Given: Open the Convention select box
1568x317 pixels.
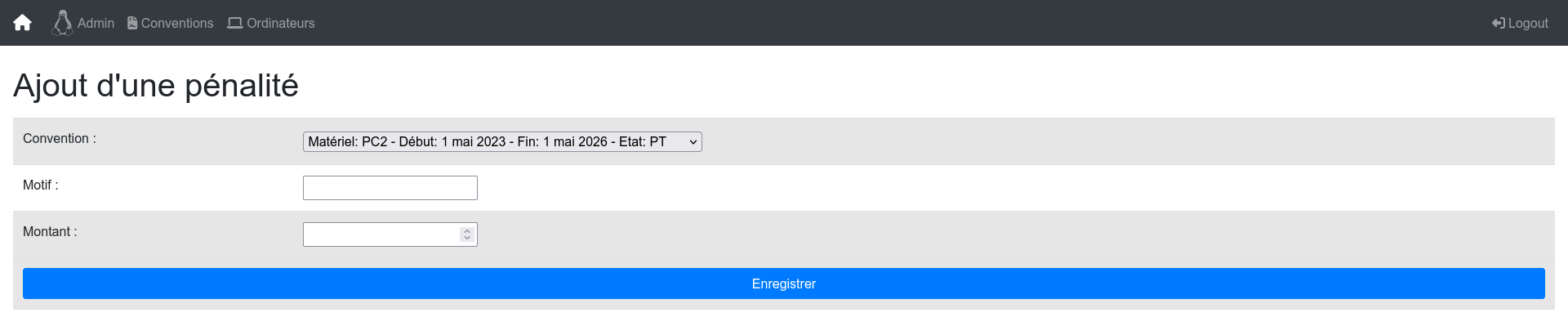Looking at the screenshot, I should pos(502,141).
